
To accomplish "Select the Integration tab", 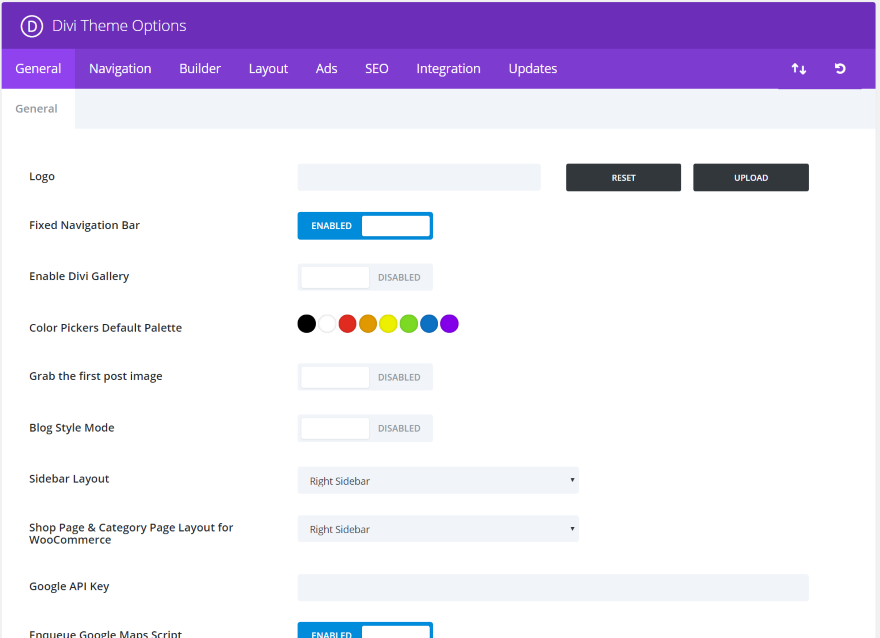I will pyautogui.click(x=448, y=69).
